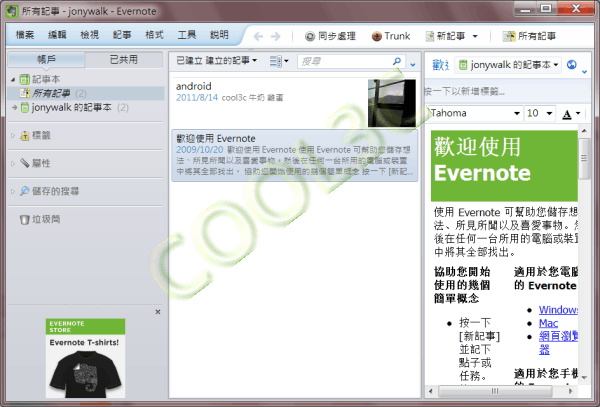Click the 同步處理 sync button
This screenshot has height=407, width=600.
click(x=330, y=36)
